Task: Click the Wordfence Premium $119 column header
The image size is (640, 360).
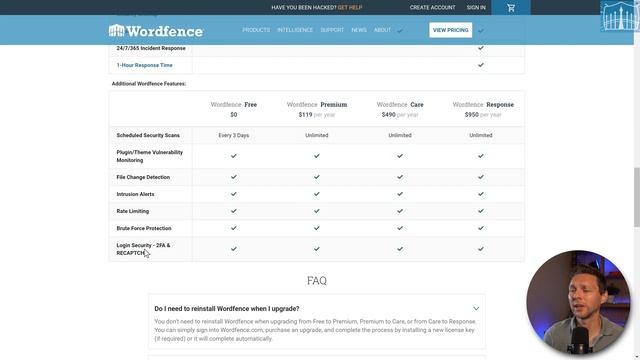Action: coord(317,109)
